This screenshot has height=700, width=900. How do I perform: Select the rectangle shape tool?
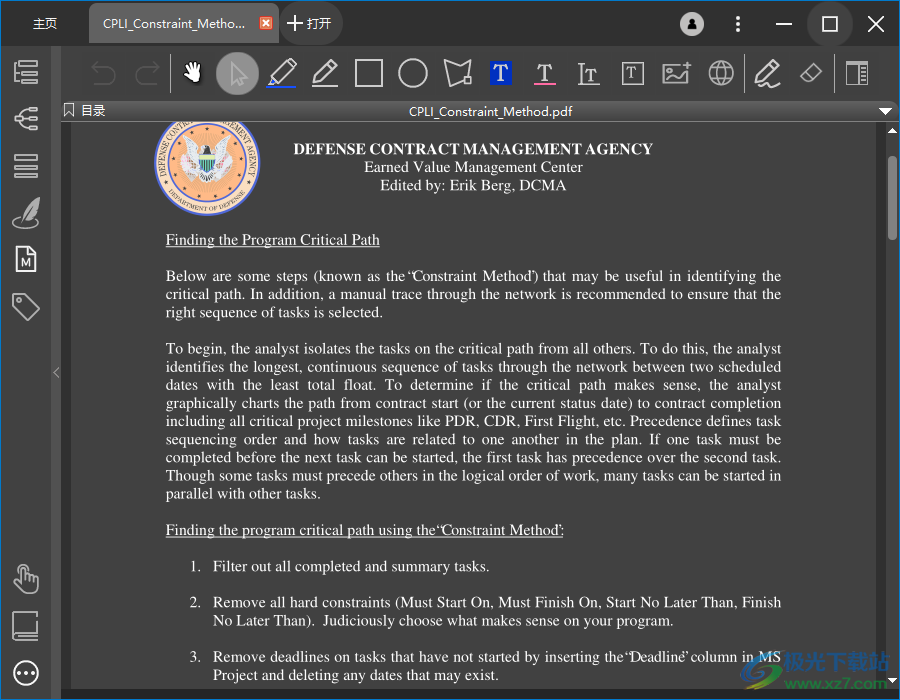(368, 73)
